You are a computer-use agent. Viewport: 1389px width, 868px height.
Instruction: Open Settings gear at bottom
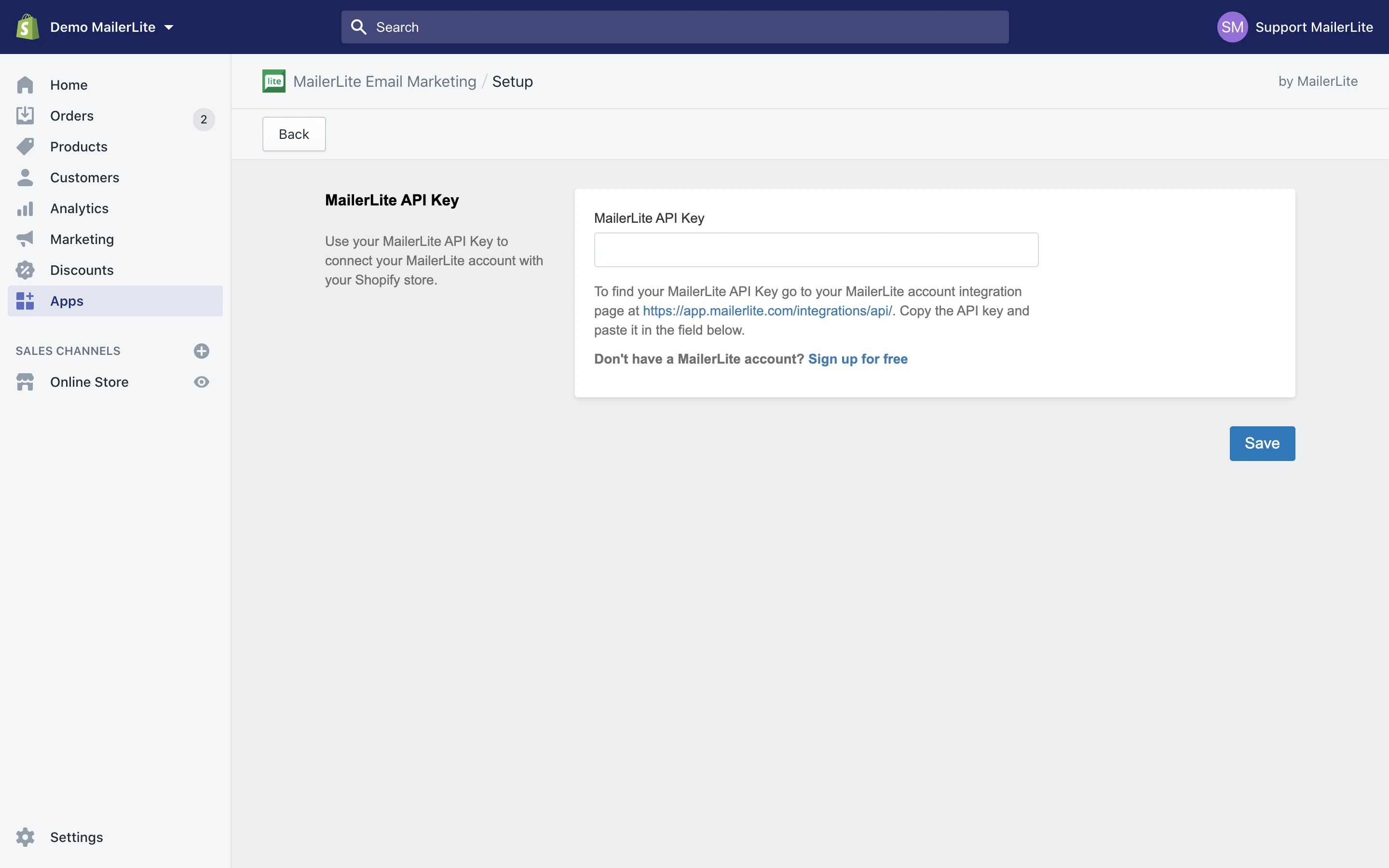25,837
